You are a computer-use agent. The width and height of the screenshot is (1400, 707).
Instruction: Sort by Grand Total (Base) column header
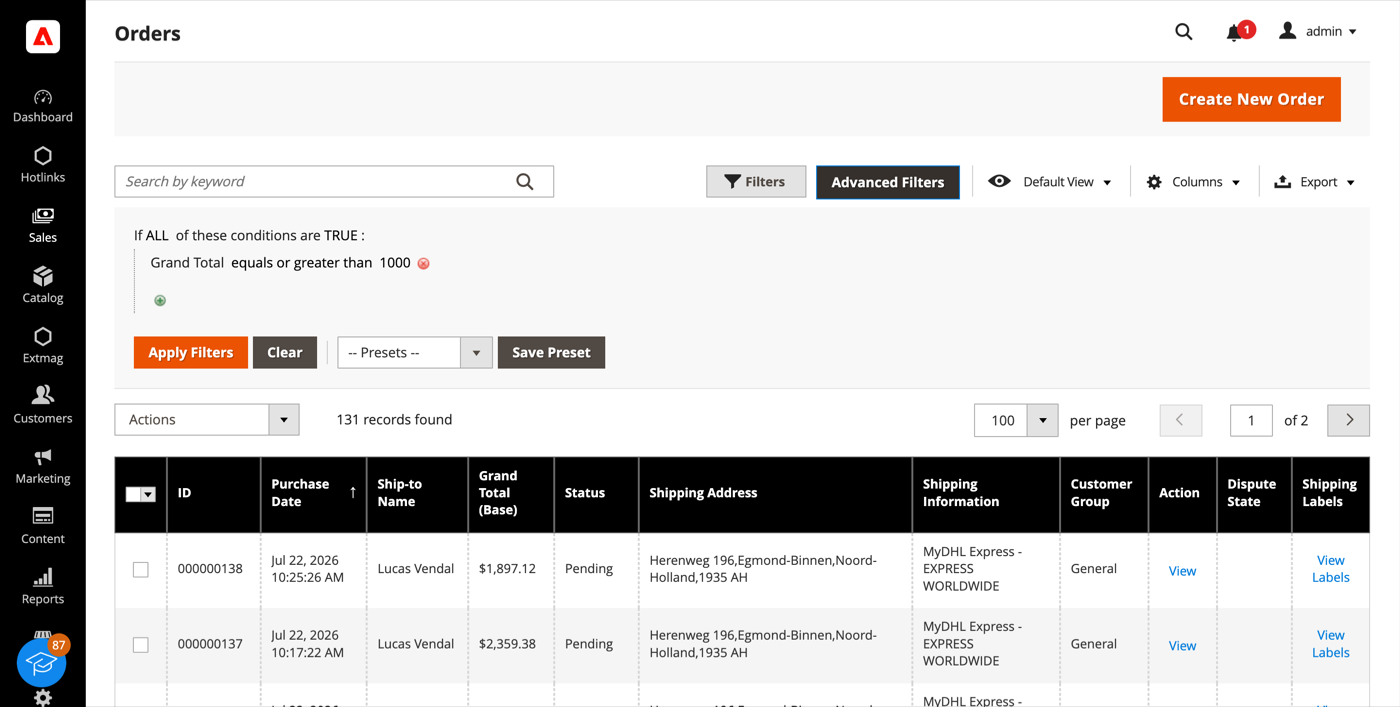511,494
